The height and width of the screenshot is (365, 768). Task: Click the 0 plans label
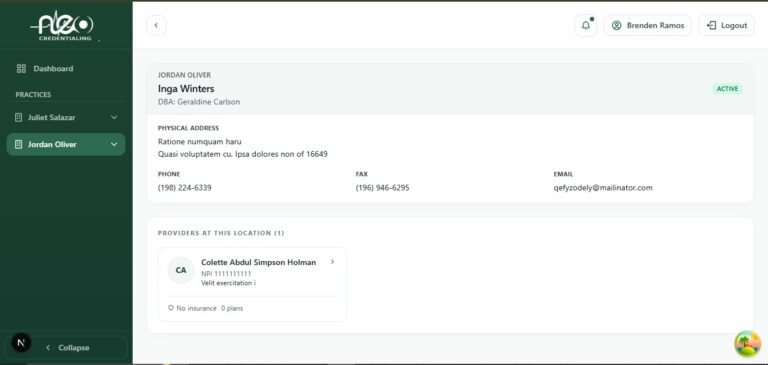coord(232,308)
